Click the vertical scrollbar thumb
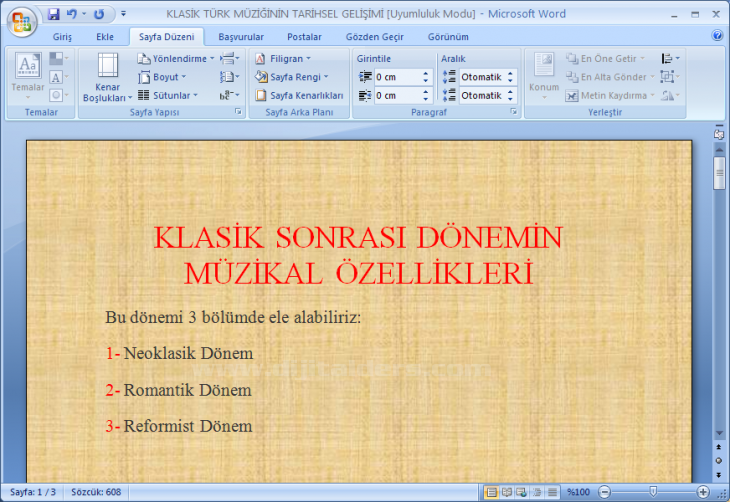 pos(719,173)
